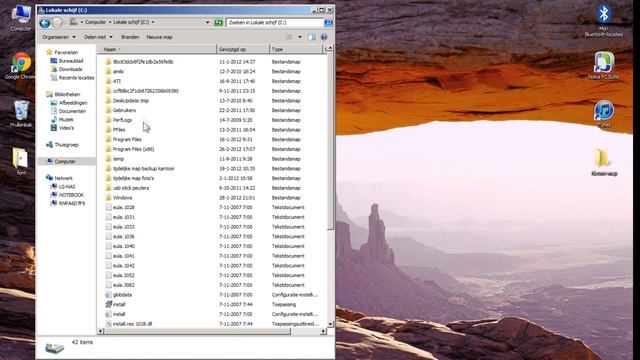Image resolution: width=640 pixels, height=360 pixels.
Task: Click the Favorieten star icon
Action: click(49, 52)
